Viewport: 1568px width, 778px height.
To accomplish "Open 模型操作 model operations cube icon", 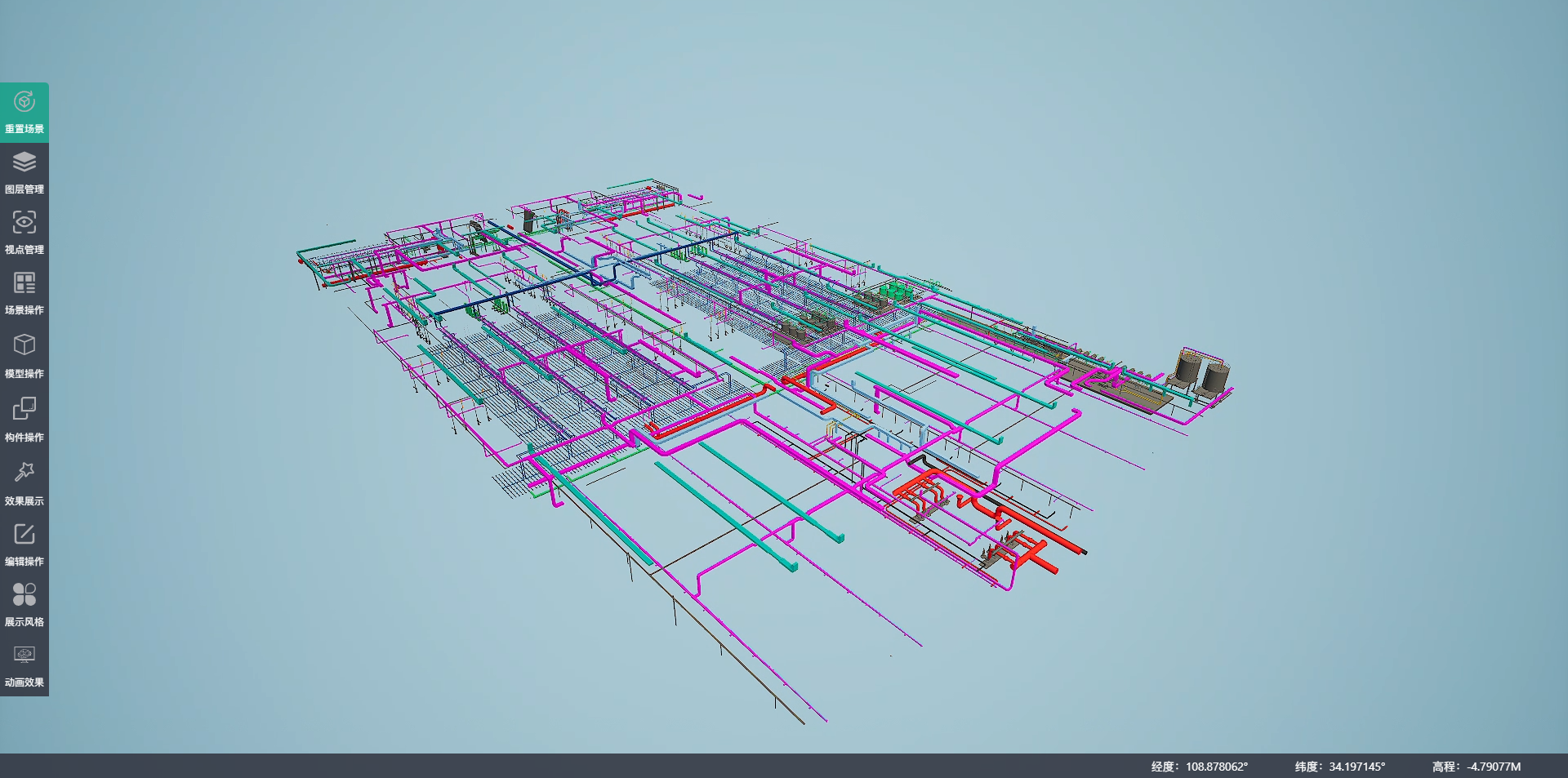I will [24, 356].
